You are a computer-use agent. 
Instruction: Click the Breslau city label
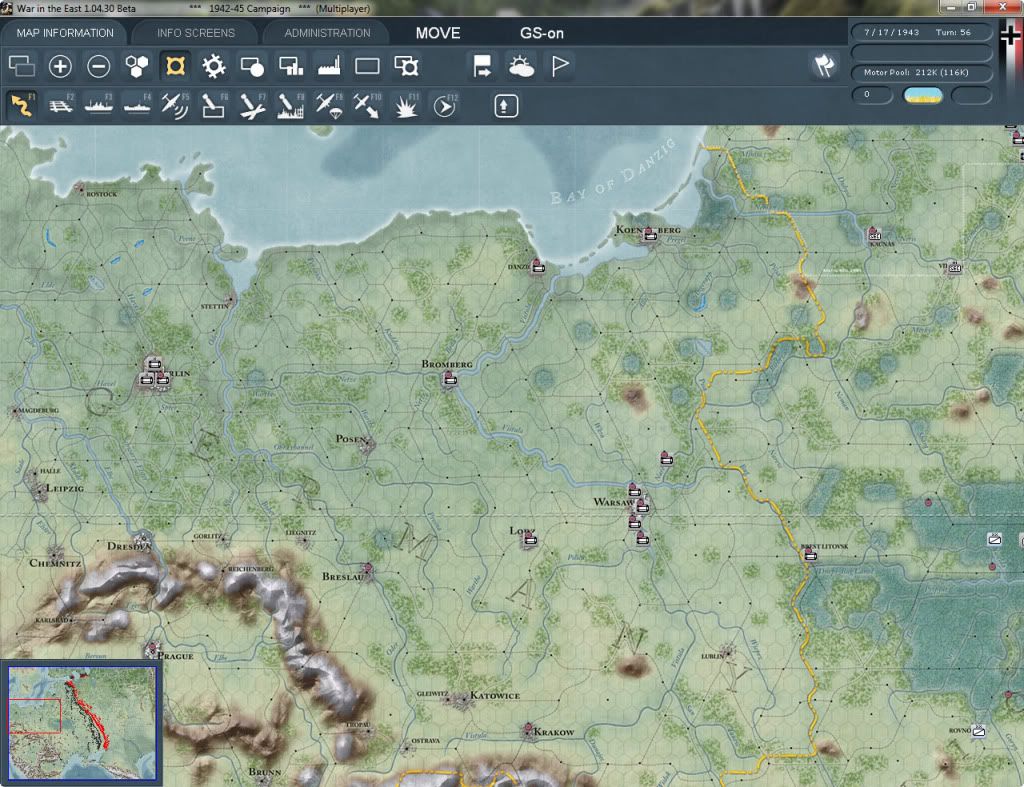(x=342, y=577)
